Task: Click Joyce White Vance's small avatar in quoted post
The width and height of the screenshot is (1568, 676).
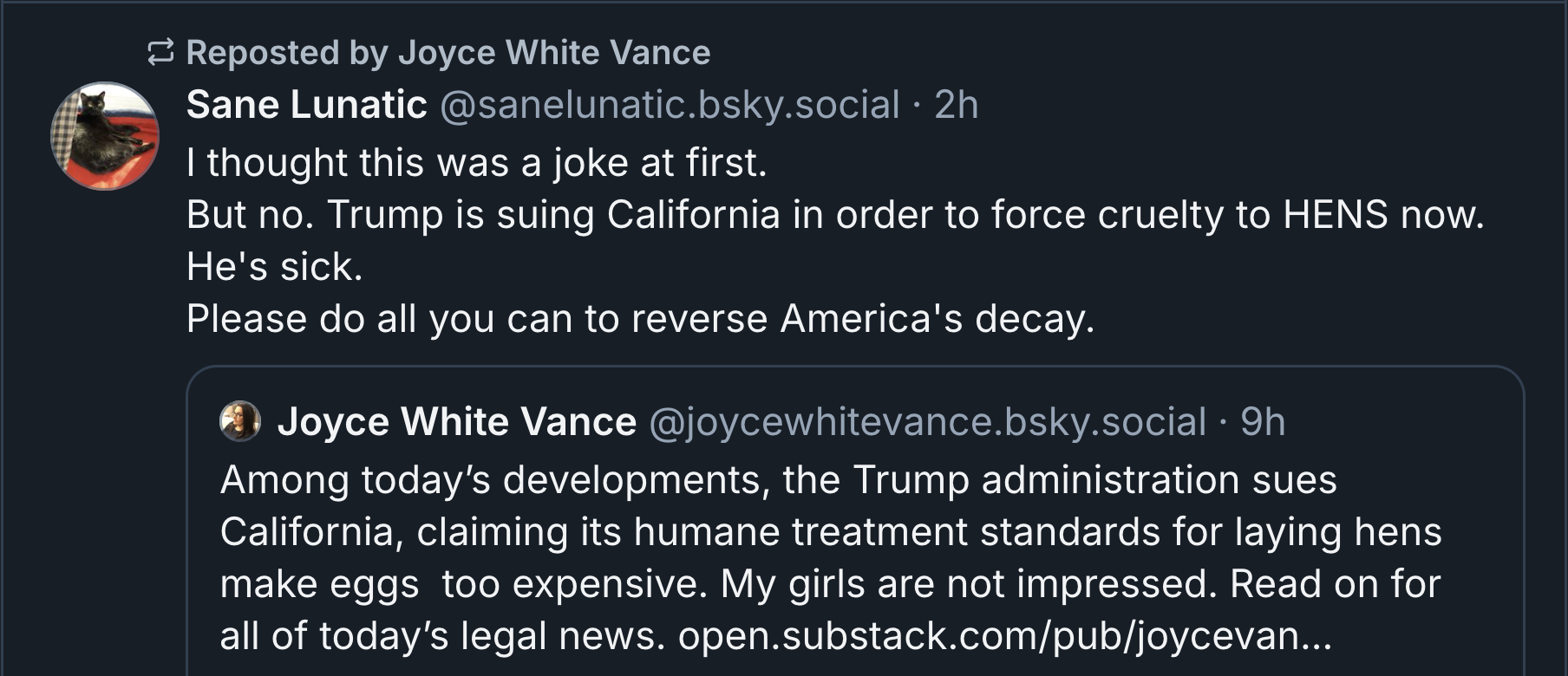Action: click(x=240, y=421)
